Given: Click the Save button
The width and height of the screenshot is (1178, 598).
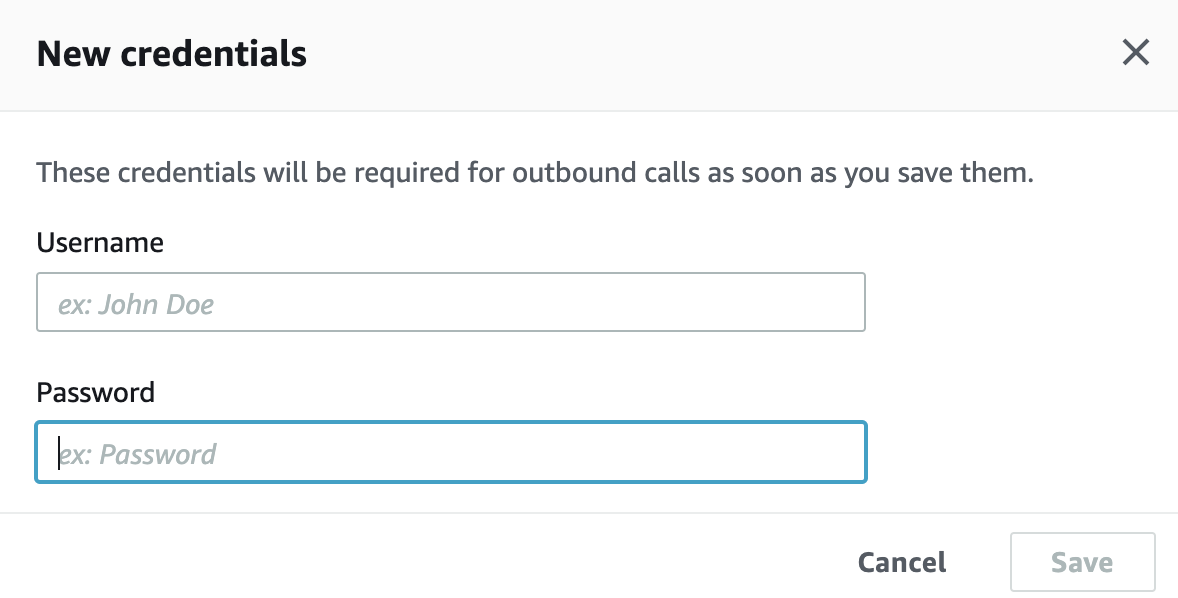Looking at the screenshot, I should click(x=1082, y=562).
